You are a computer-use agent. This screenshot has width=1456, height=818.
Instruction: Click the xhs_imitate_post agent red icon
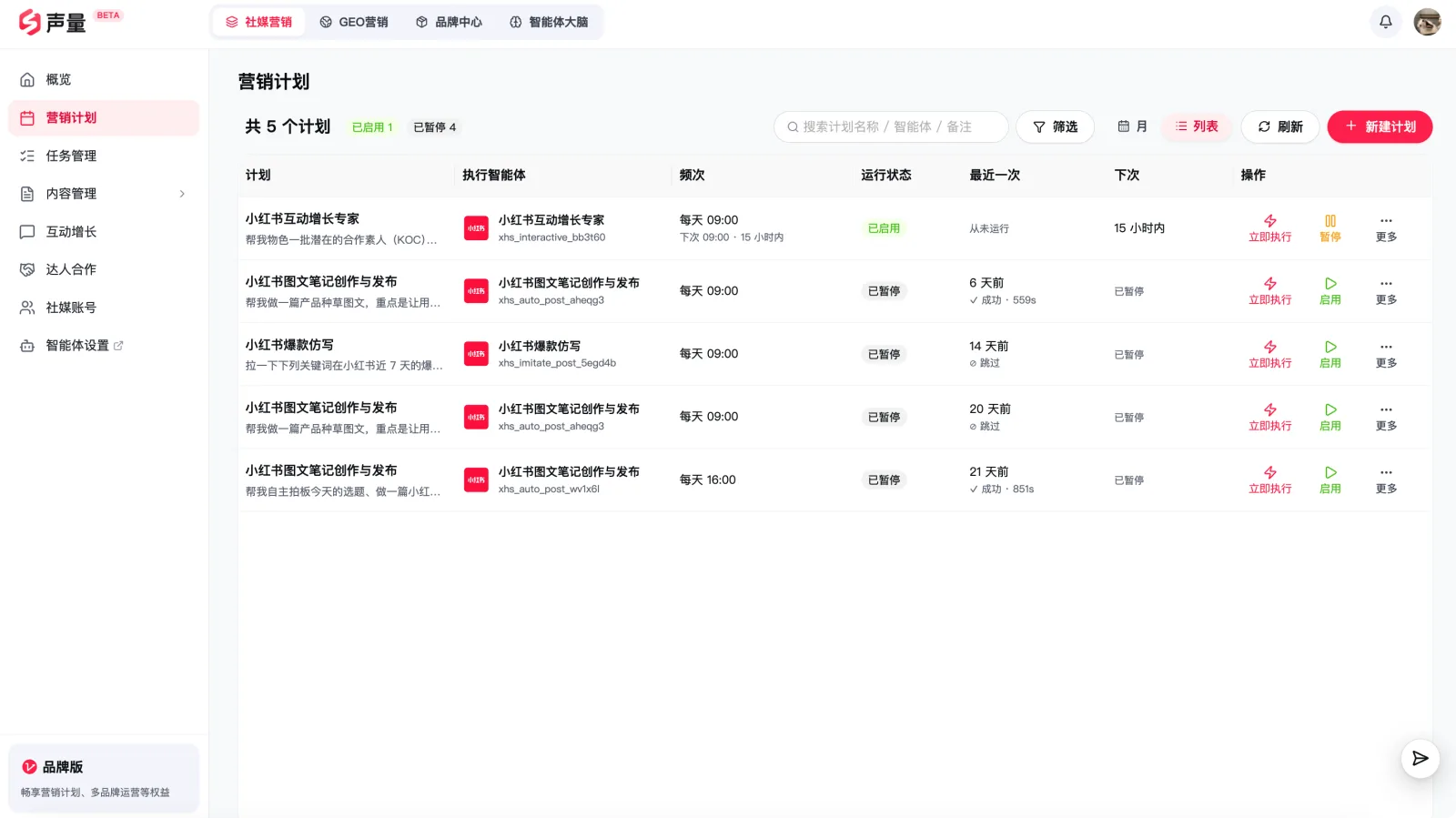click(476, 354)
